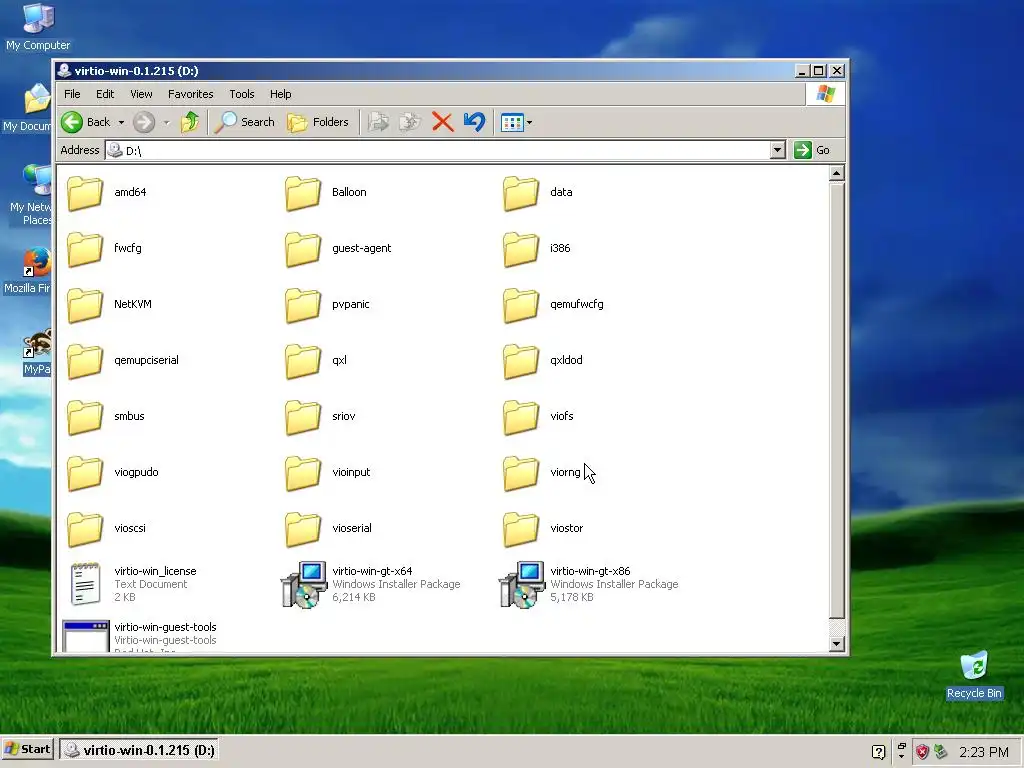Click the Go button
Viewport: 1024px width, 768px height.
pos(812,150)
